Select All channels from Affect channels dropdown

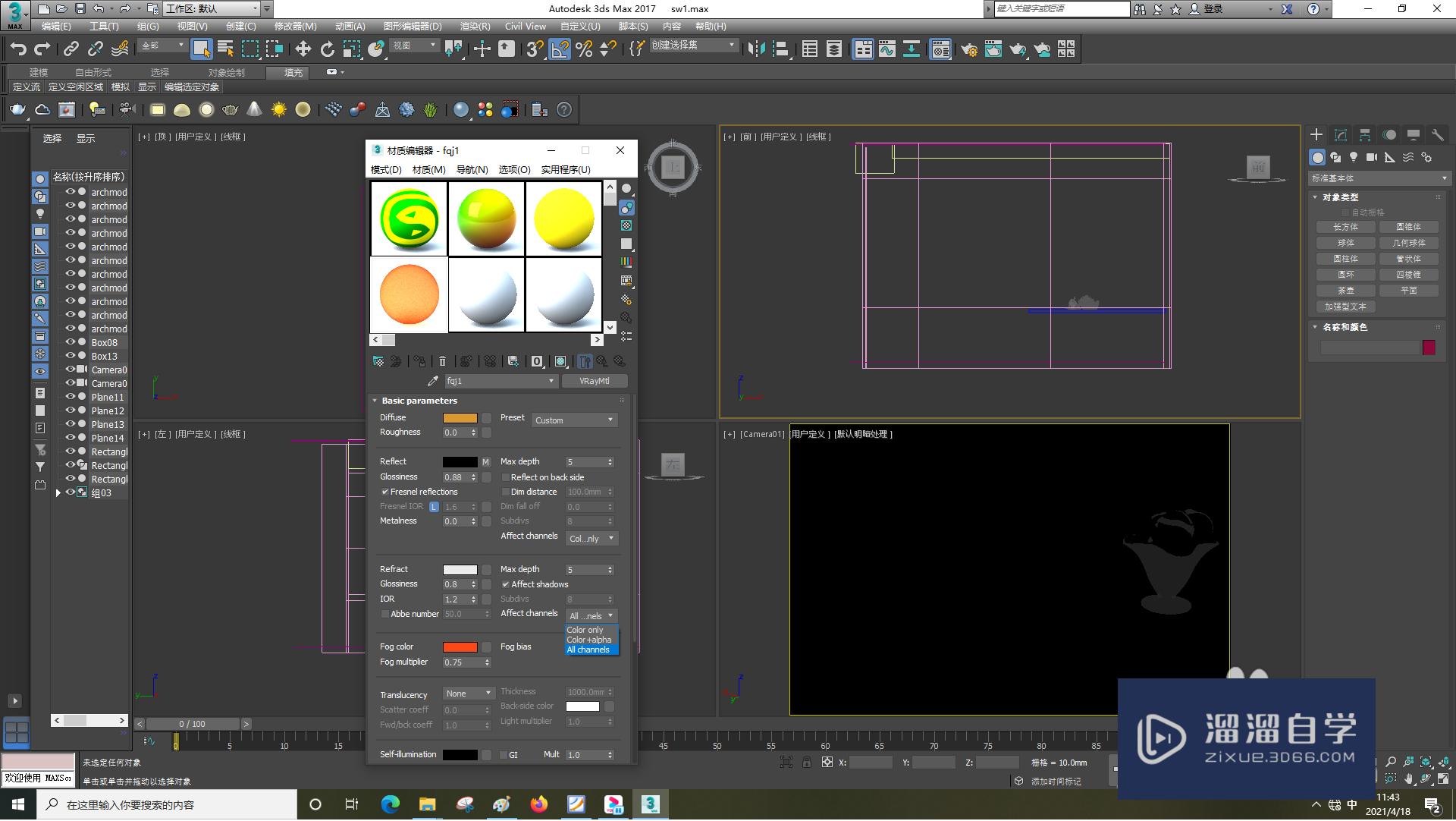[x=589, y=650]
